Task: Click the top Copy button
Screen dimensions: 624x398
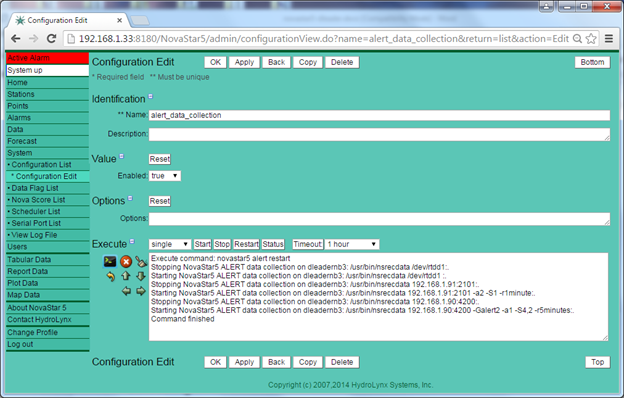Action: (x=308, y=62)
